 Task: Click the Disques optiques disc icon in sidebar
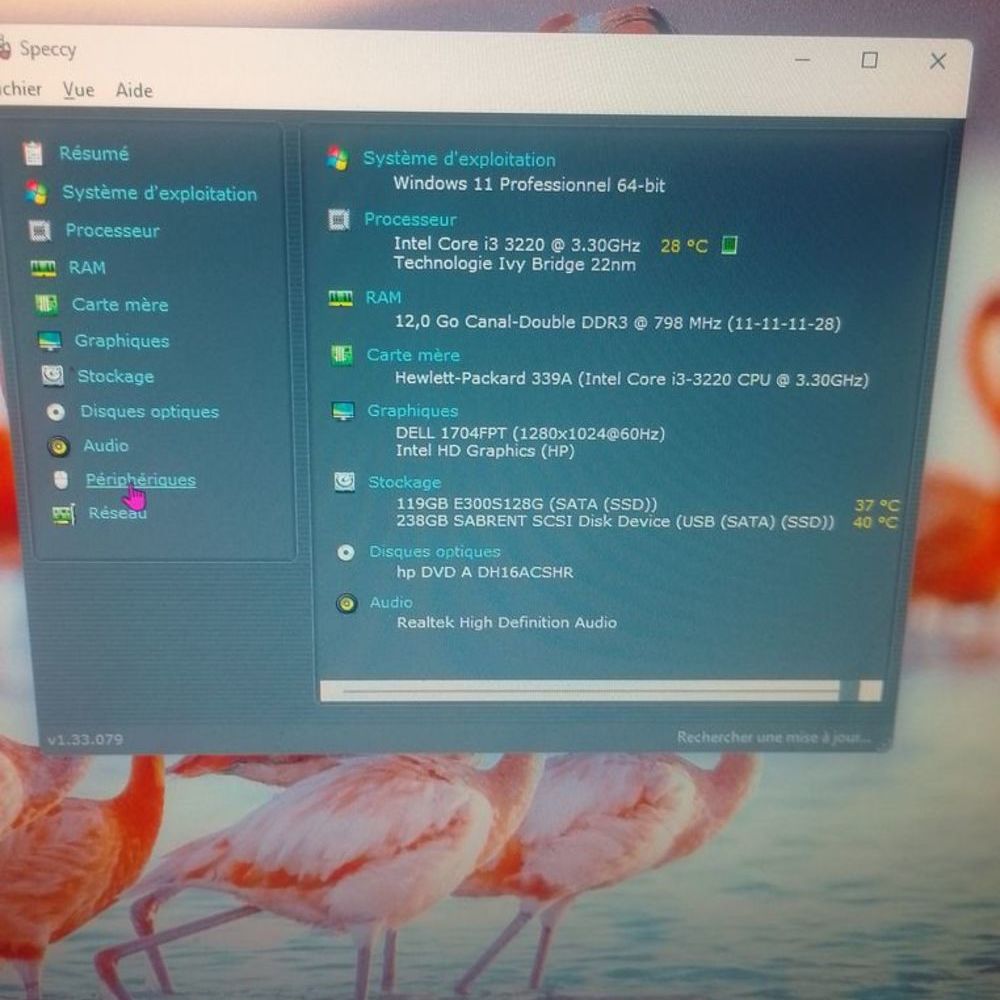coord(56,412)
